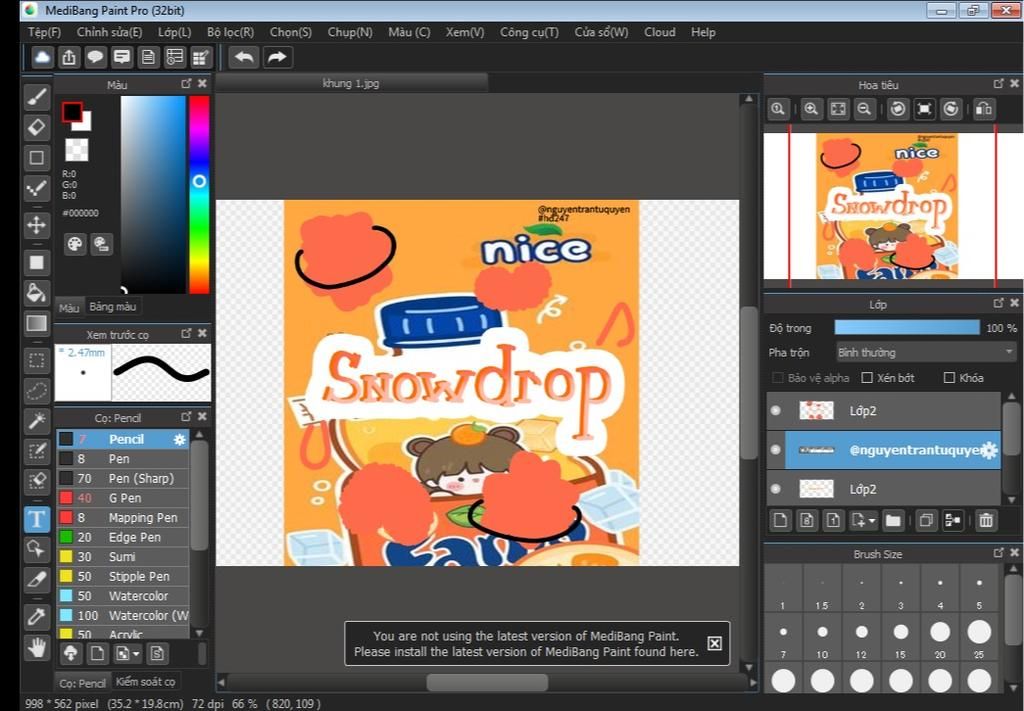Image resolution: width=1024 pixels, height=711 pixels.
Task: Click the rainbow hue slider bar
Action: (199, 195)
